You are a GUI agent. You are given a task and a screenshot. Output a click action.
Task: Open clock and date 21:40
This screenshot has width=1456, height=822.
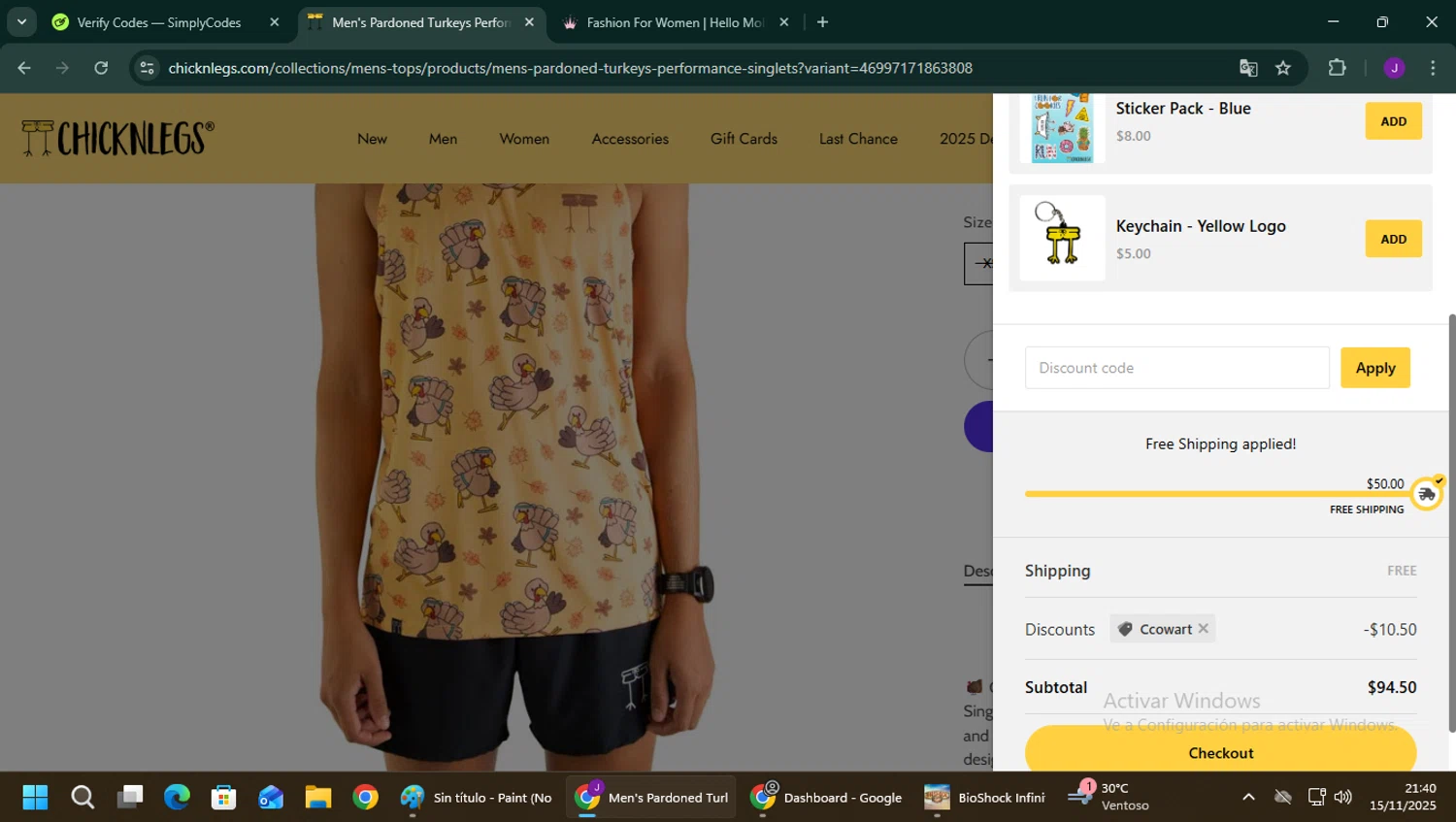(x=1404, y=798)
